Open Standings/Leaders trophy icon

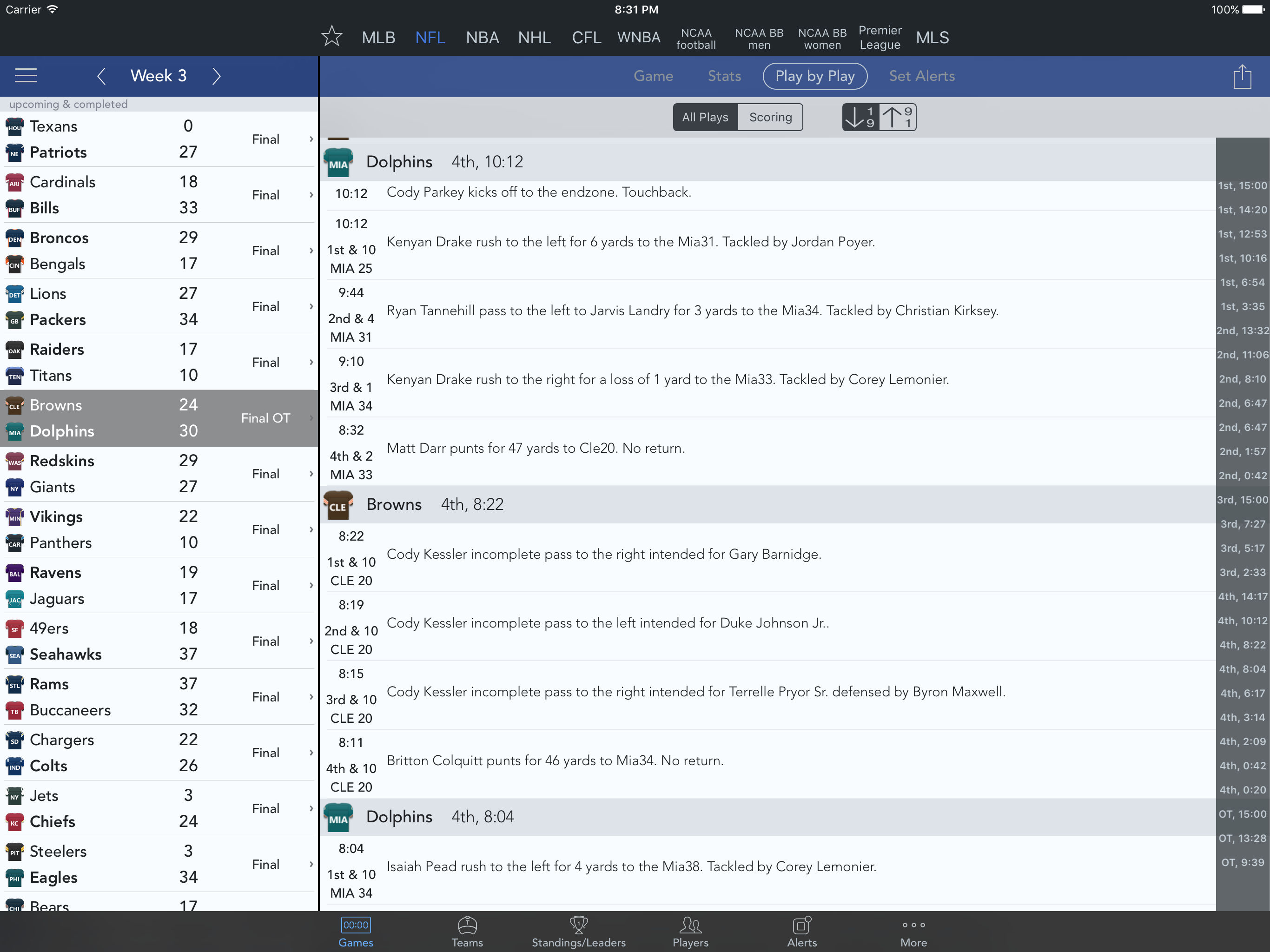(578, 925)
